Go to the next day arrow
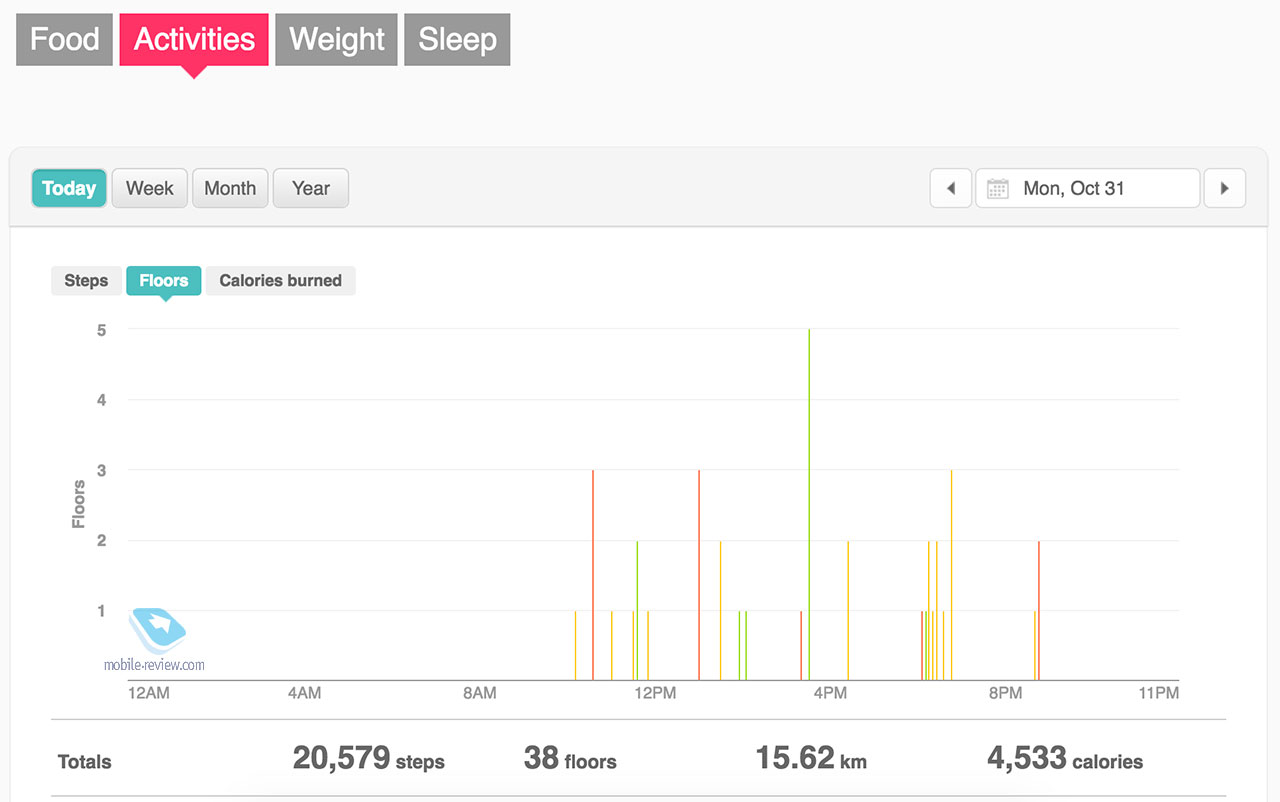The width and height of the screenshot is (1280, 802). click(x=1225, y=188)
